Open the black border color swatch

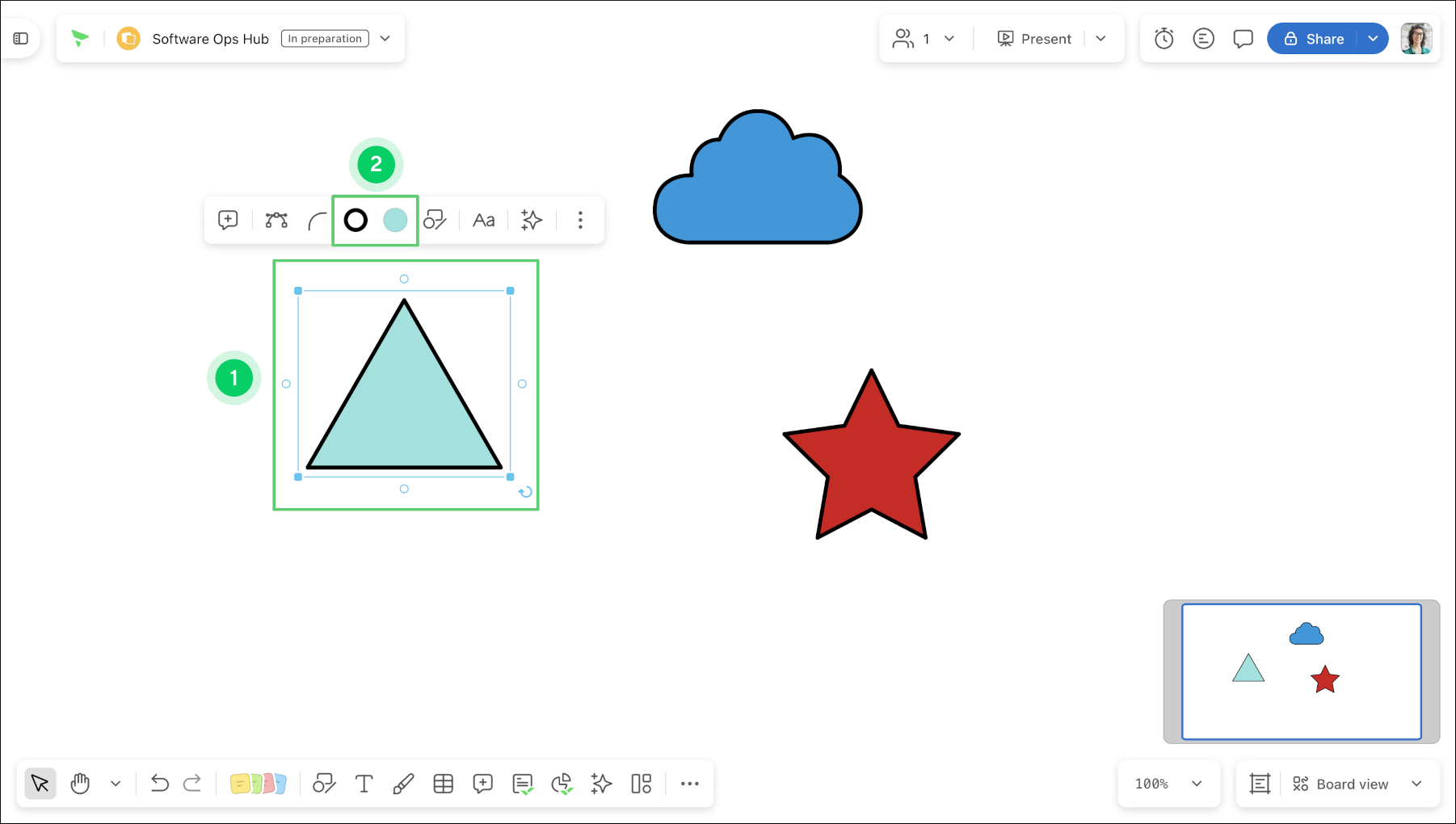[x=356, y=220]
